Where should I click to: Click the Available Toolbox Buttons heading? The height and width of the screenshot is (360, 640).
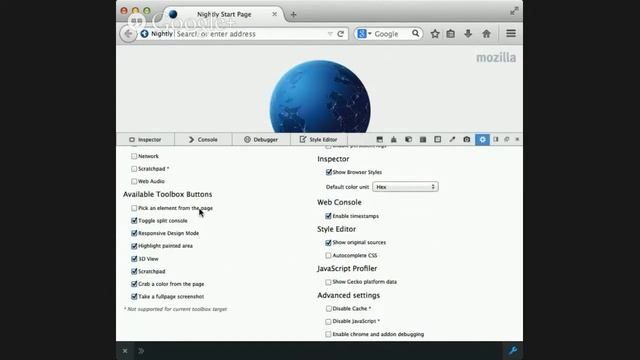point(167,194)
